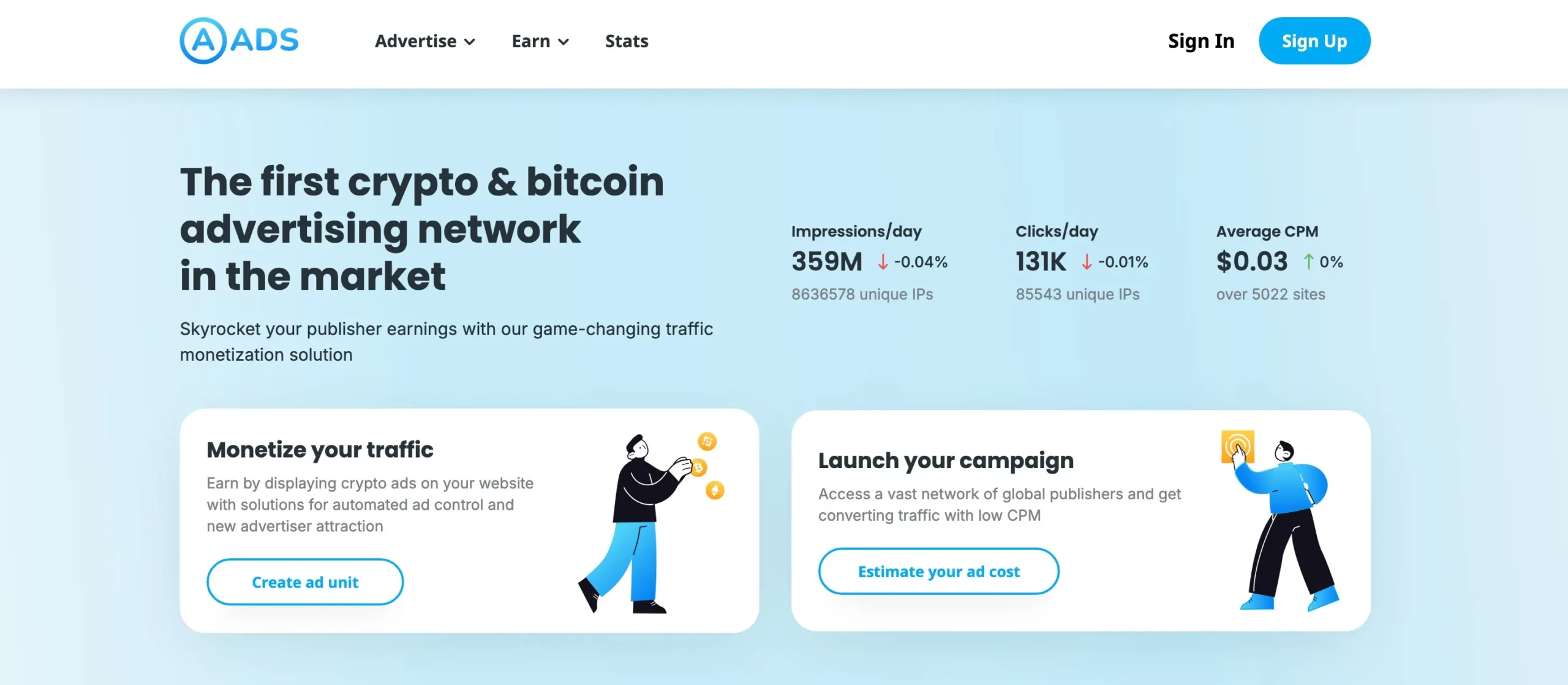Go to the Stats page

627,41
